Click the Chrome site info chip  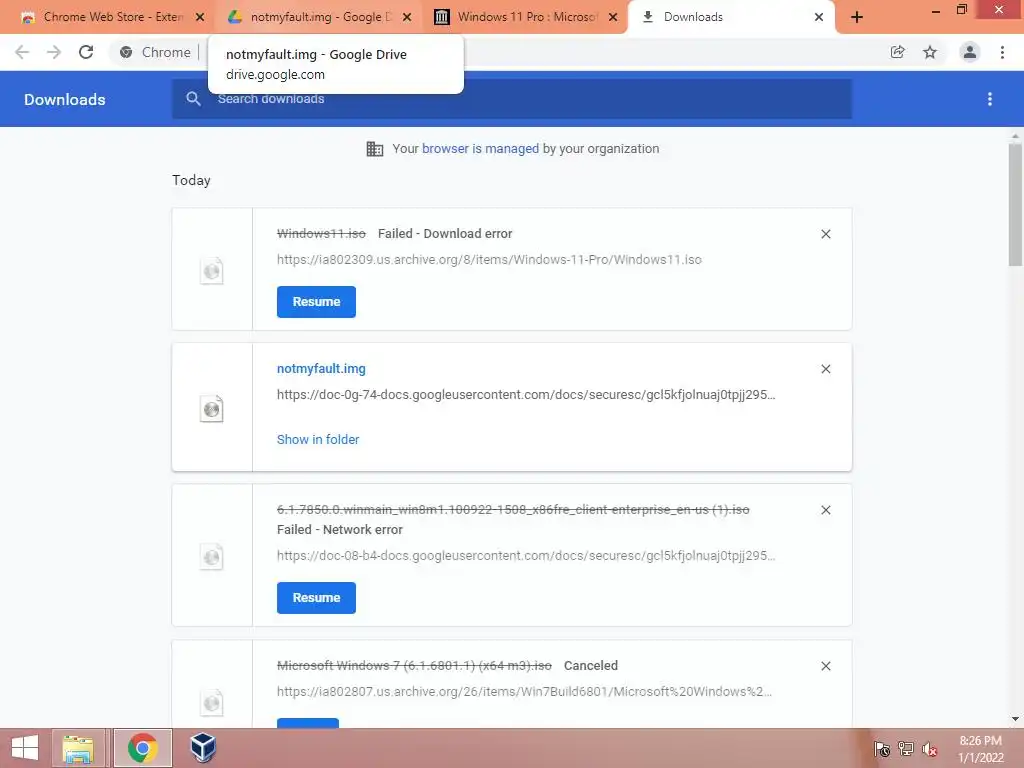pyautogui.click(x=155, y=52)
